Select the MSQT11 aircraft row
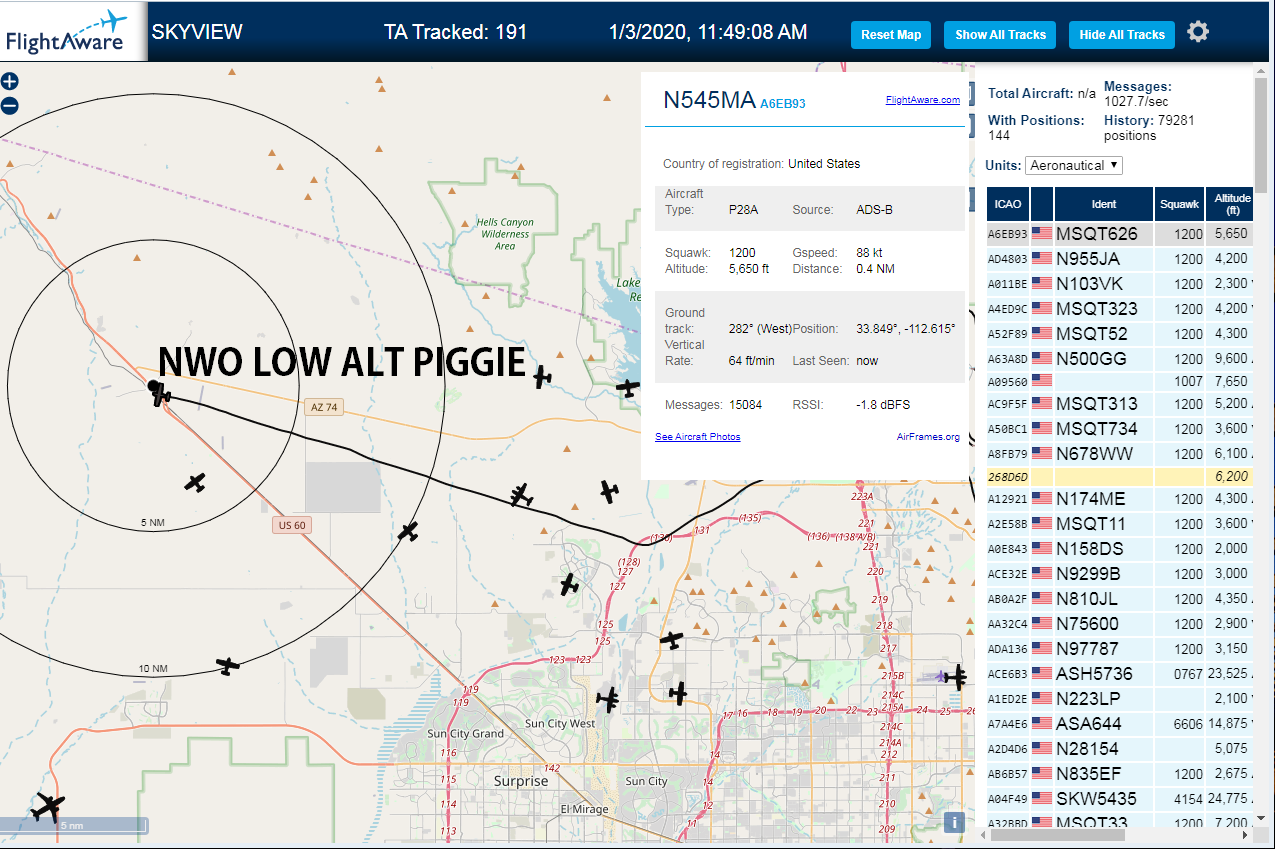The height and width of the screenshot is (849, 1275). click(x=1120, y=524)
